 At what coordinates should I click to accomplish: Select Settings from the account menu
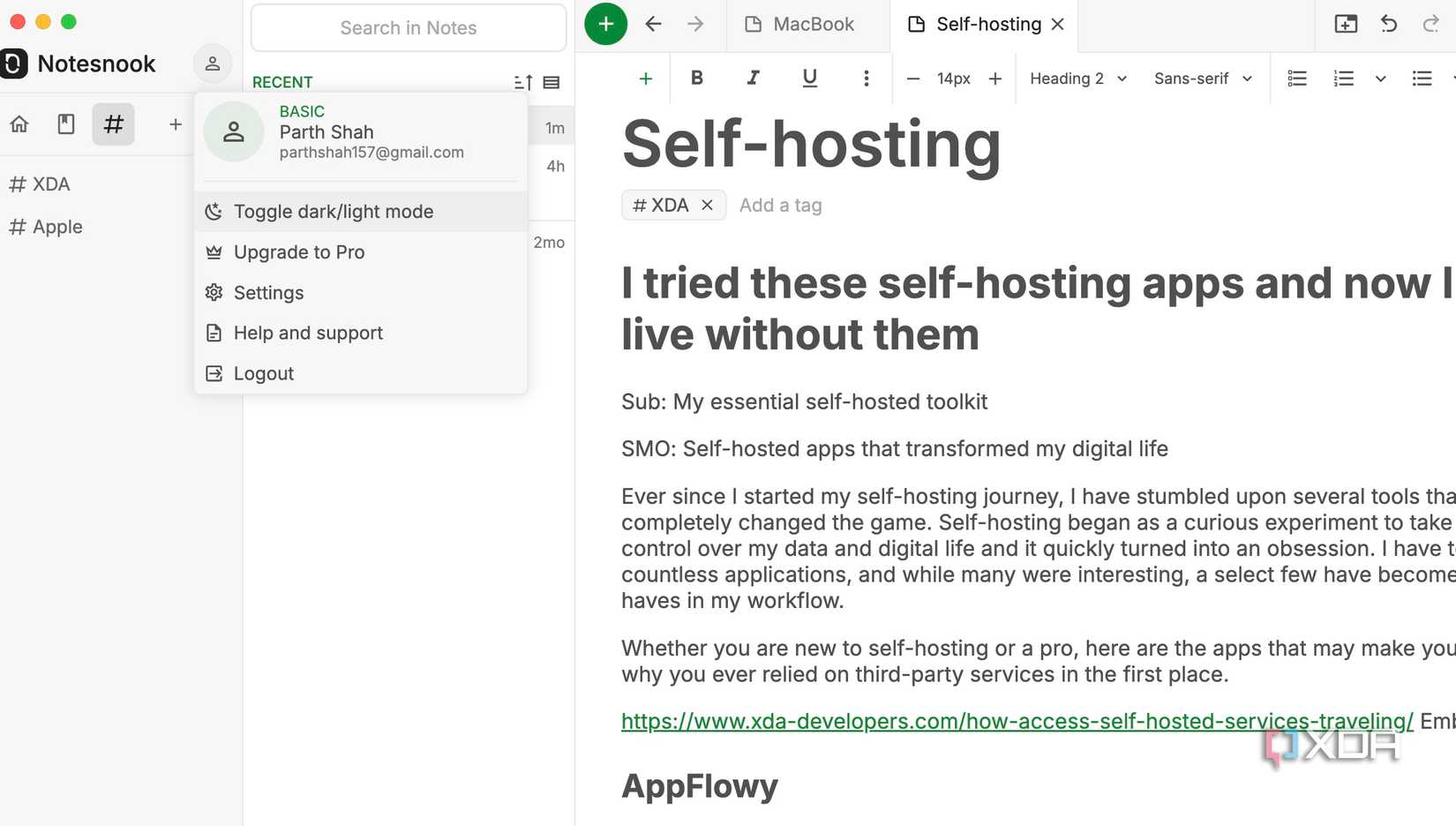click(268, 292)
